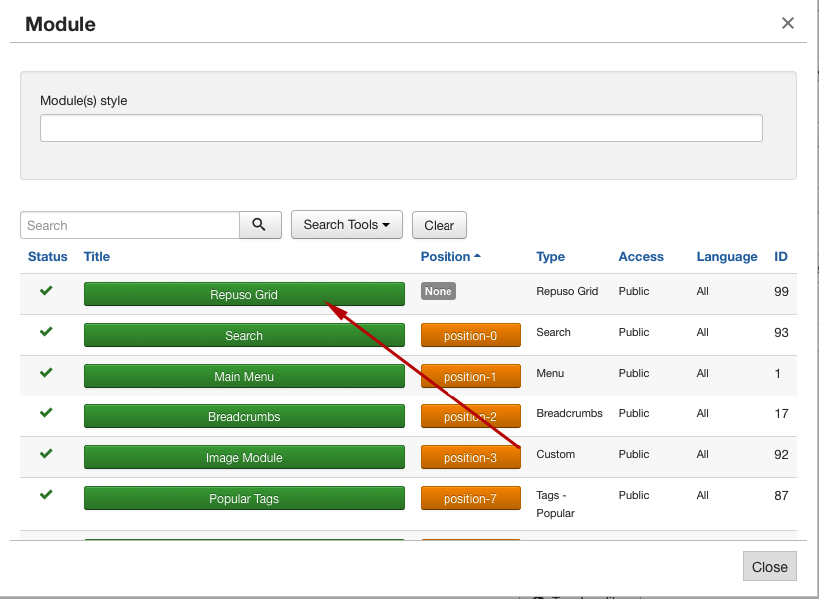
Task: Sort by Position column header
Action: pos(450,256)
